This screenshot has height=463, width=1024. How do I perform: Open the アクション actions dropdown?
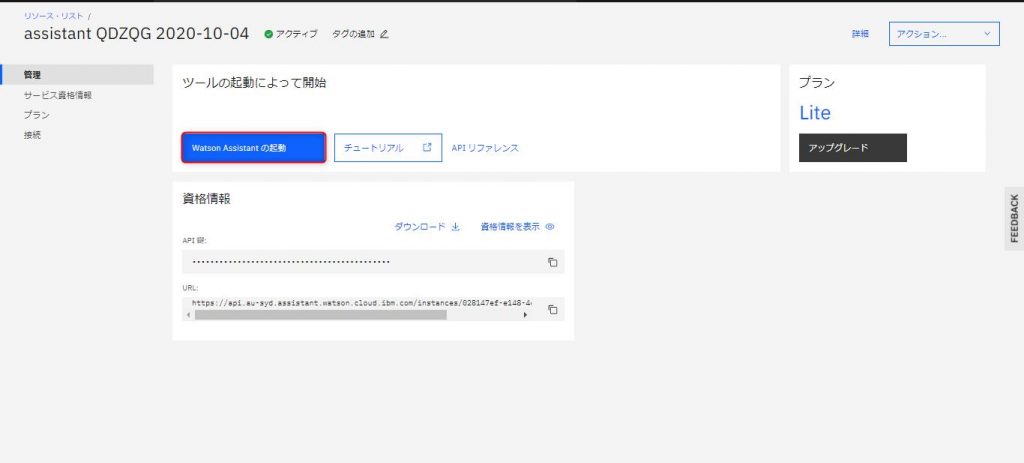pos(944,34)
